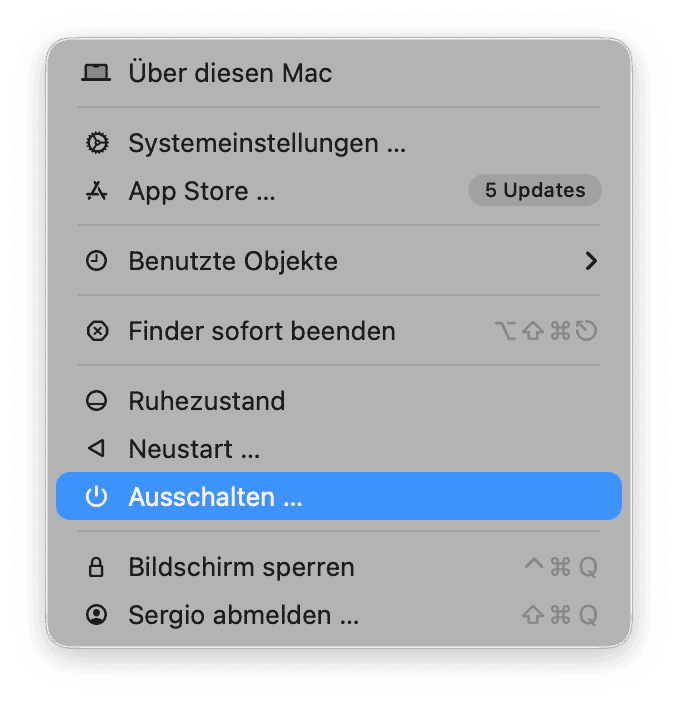Click the clock icon beside Benutzte Objekte
The width and height of the screenshot is (678, 702).
click(x=96, y=261)
